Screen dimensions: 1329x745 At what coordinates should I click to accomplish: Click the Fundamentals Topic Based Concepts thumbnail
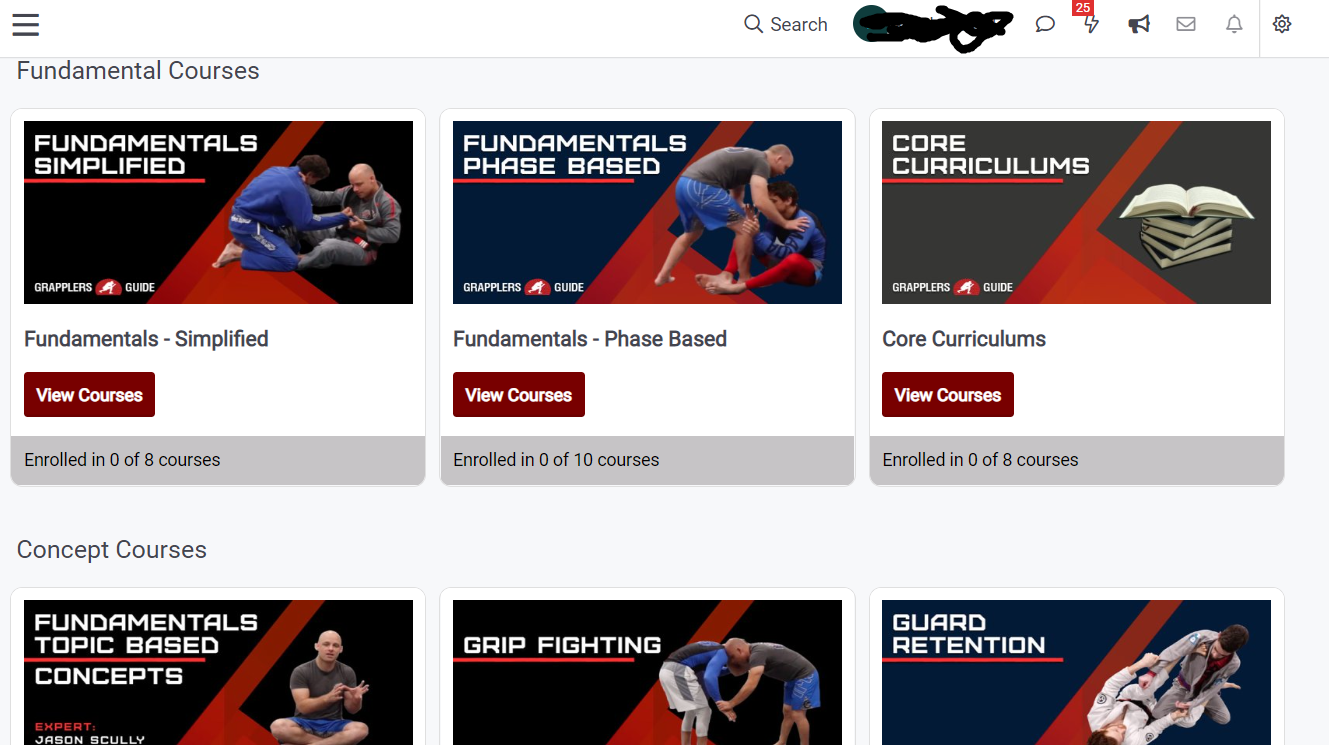pyautogui.click(x=218, y=672)
